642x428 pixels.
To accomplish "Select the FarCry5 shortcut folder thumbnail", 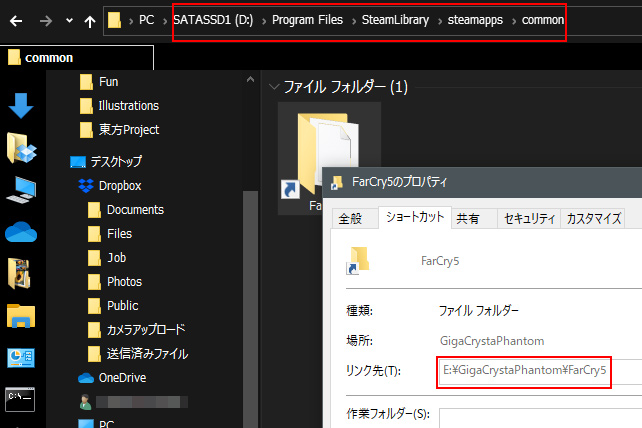I will pos(329,158).
